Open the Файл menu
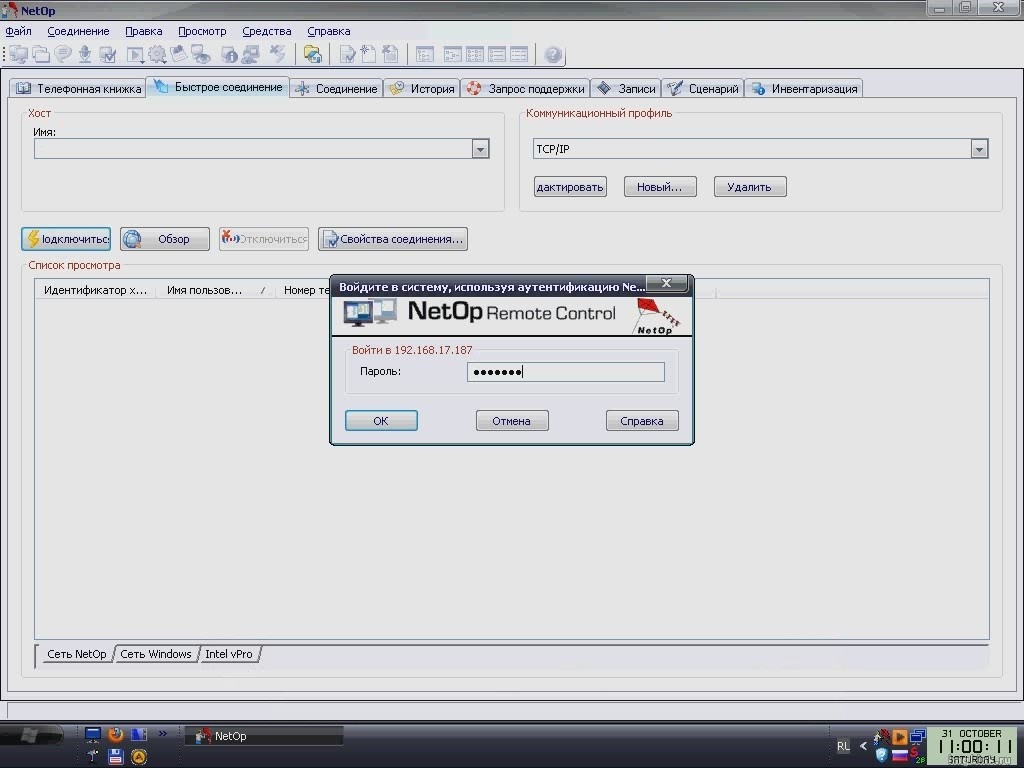The width and height of the screenshot is (1024, 768). (18, 31)
